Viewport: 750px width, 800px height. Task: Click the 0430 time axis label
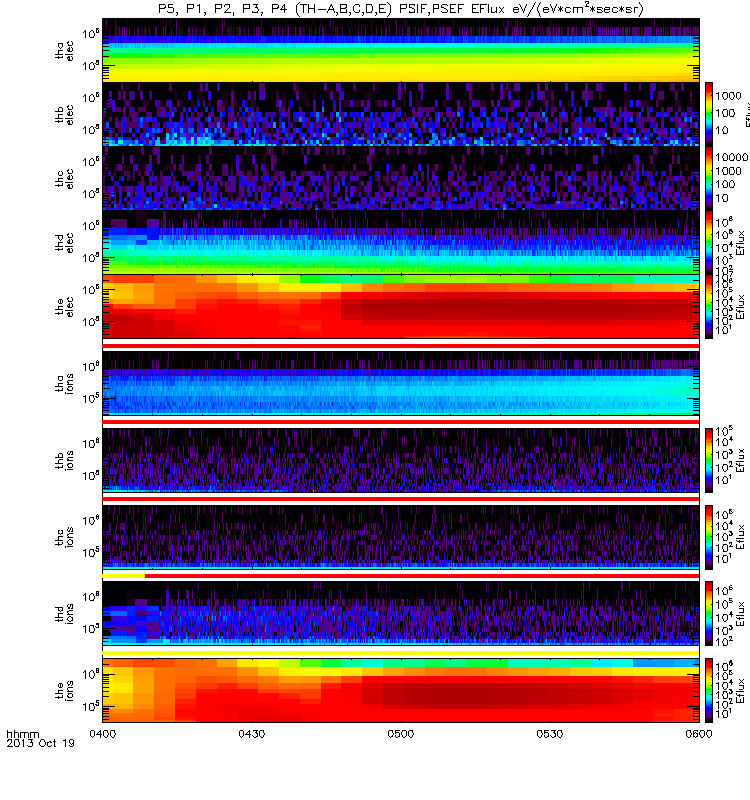click(x=252, y=734)
